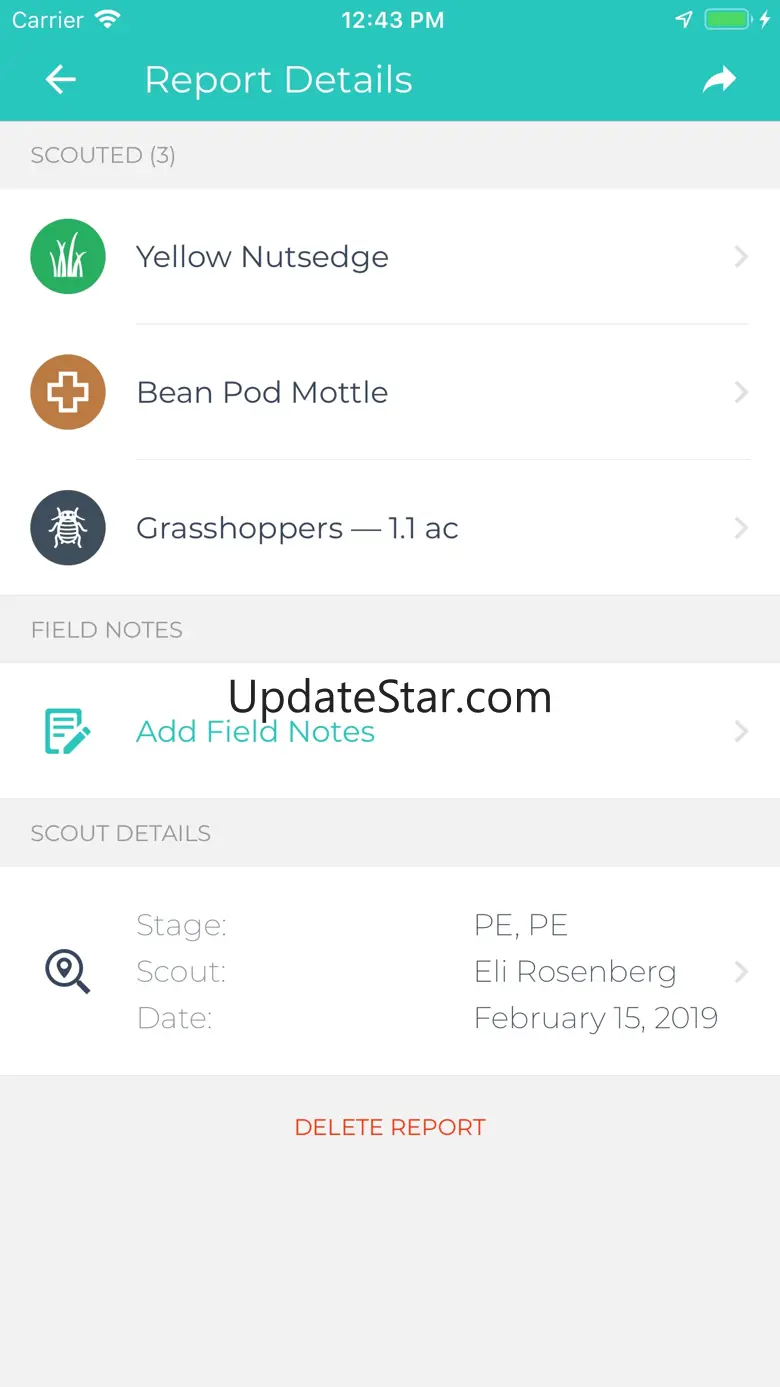Tap the Wi-Fi status icon

pyautogui.click(x=107, y=20)
